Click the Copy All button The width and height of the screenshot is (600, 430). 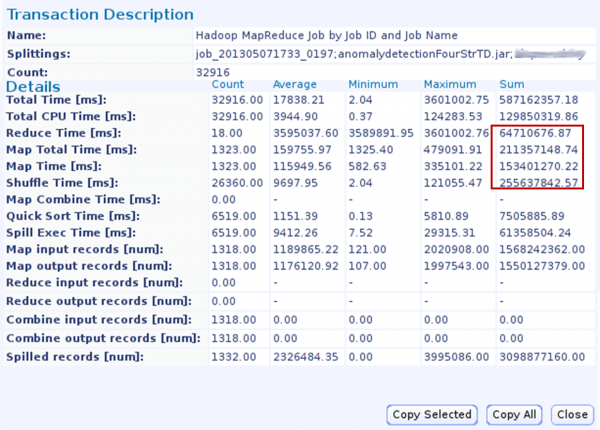pos(514,415)
